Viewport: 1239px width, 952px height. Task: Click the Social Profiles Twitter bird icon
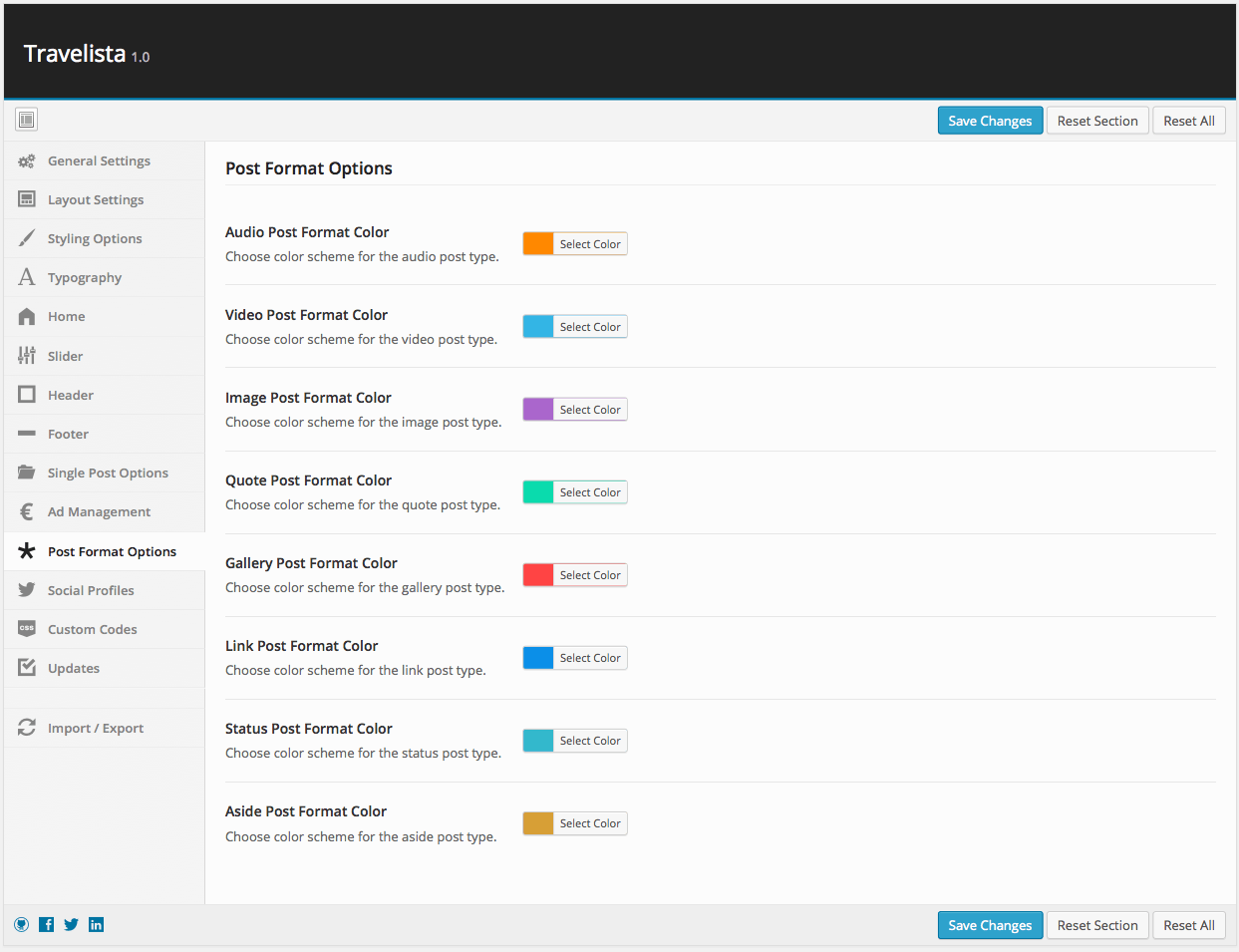[x=27, y=589]
